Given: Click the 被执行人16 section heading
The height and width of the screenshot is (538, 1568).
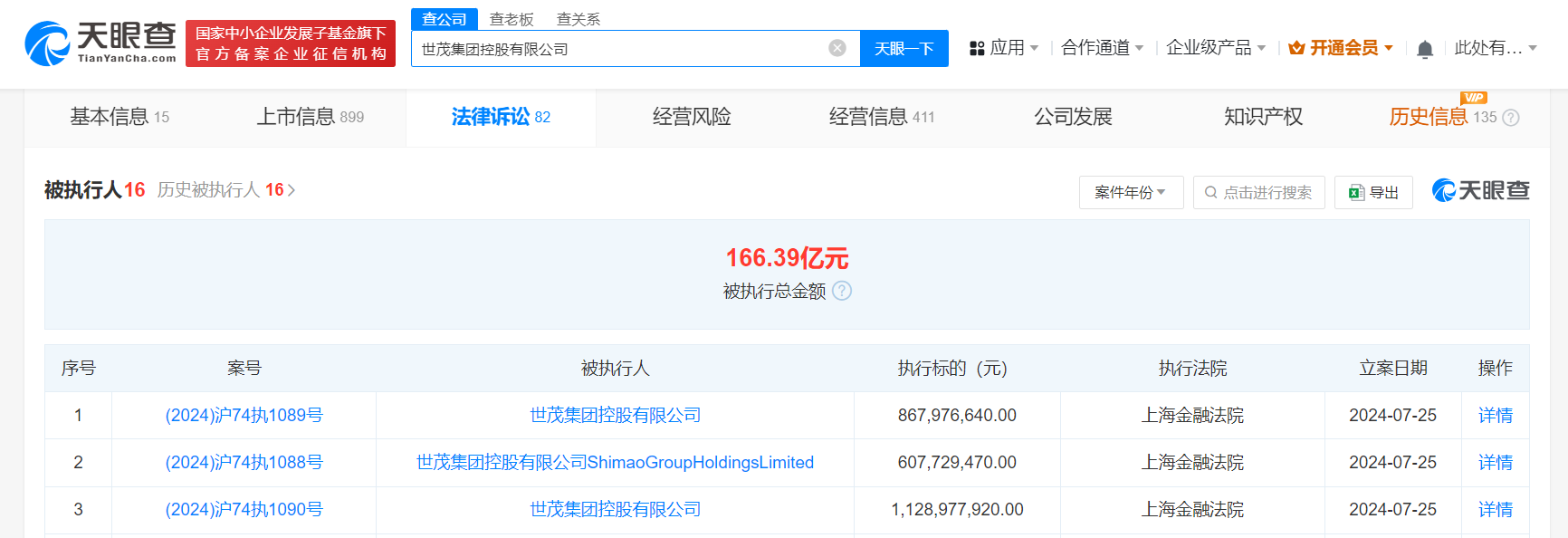Looking at the screenshot, I should tap(95, 189).
